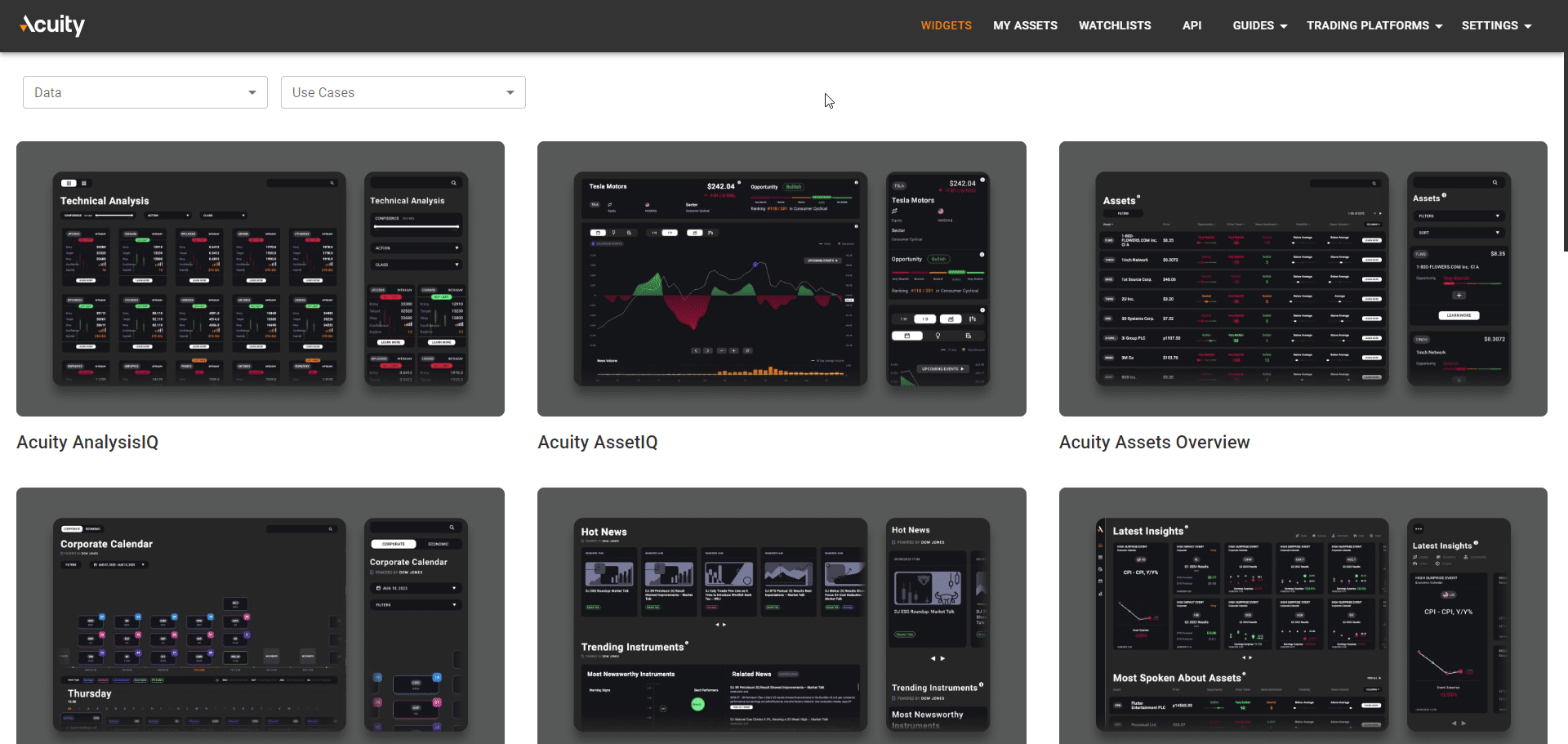Click the Acuity Assets Overview title
The width and height of the screenshot is (1568, 744).
coord(1154,442)
